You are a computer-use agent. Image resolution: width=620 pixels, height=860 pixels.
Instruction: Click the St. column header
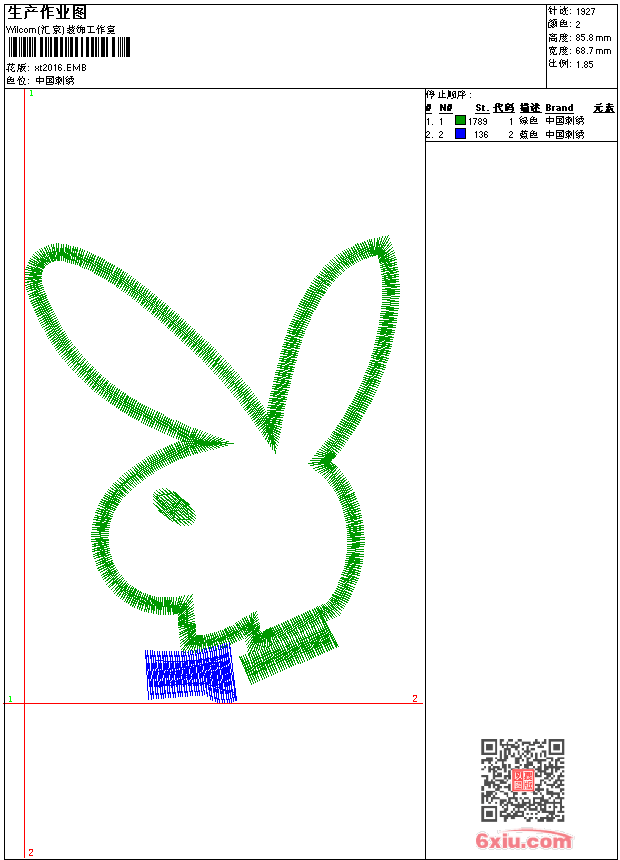pos(482,108)
